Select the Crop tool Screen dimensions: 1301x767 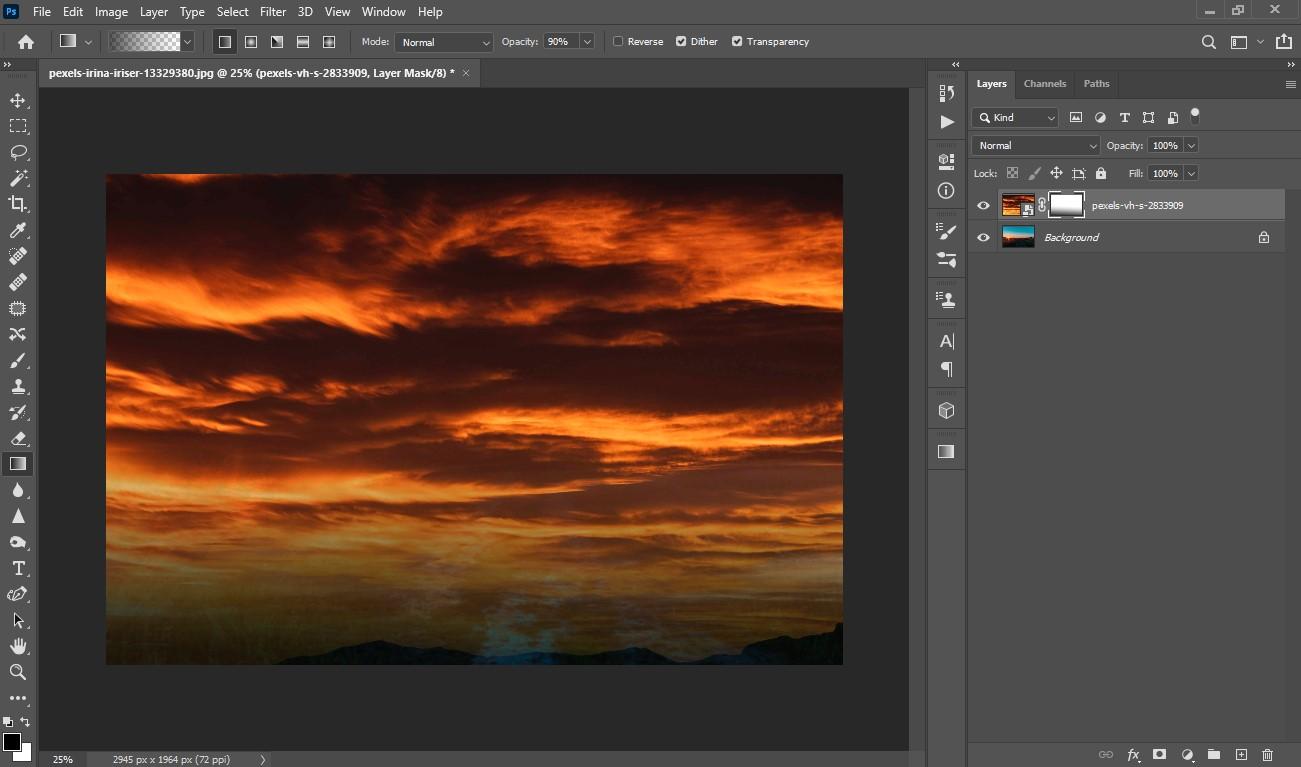tap(18, 204)
